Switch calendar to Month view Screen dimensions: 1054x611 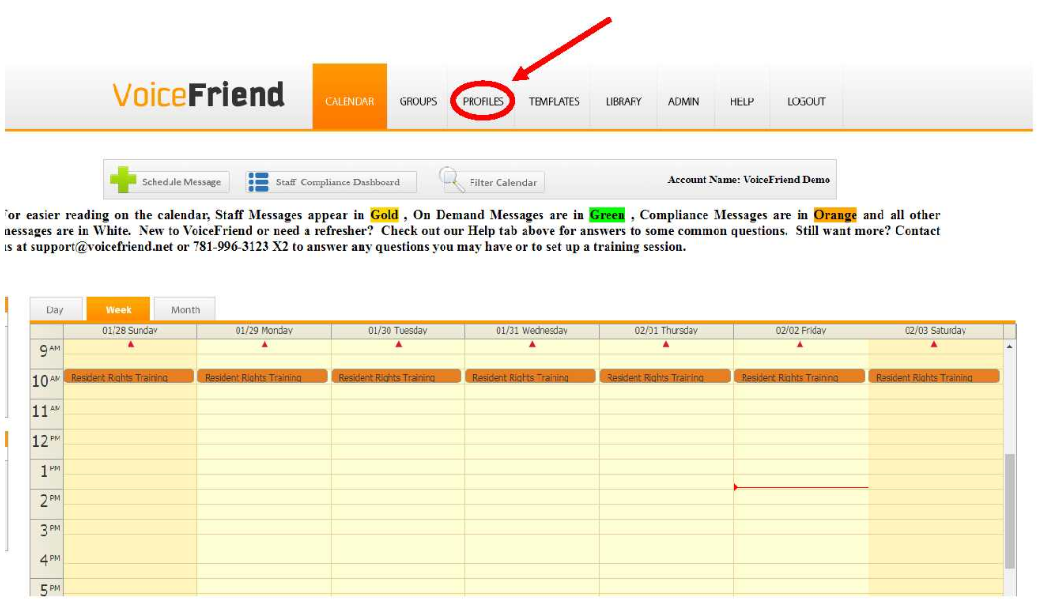pyautogui.click(x=185, y=309)
